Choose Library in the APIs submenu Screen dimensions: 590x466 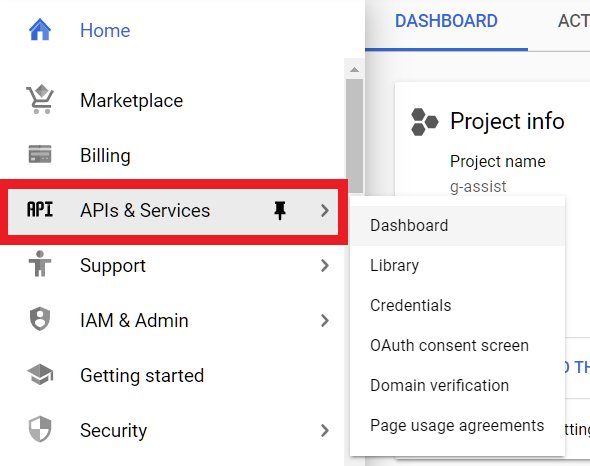click(x=457, y=265)
